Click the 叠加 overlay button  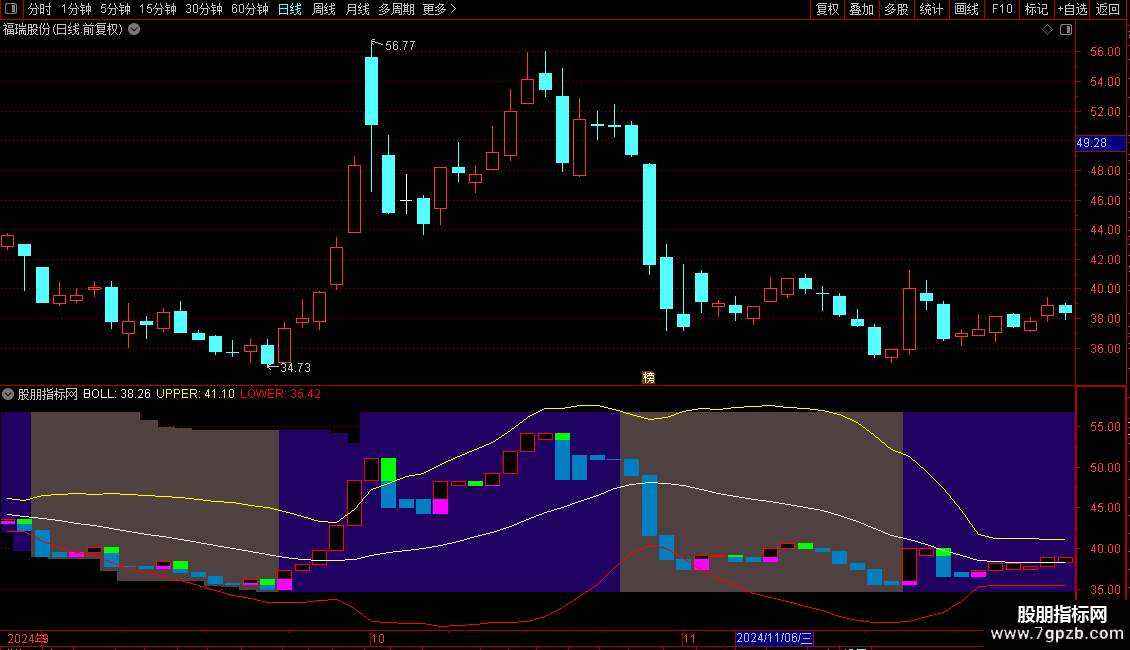(862, 9)
